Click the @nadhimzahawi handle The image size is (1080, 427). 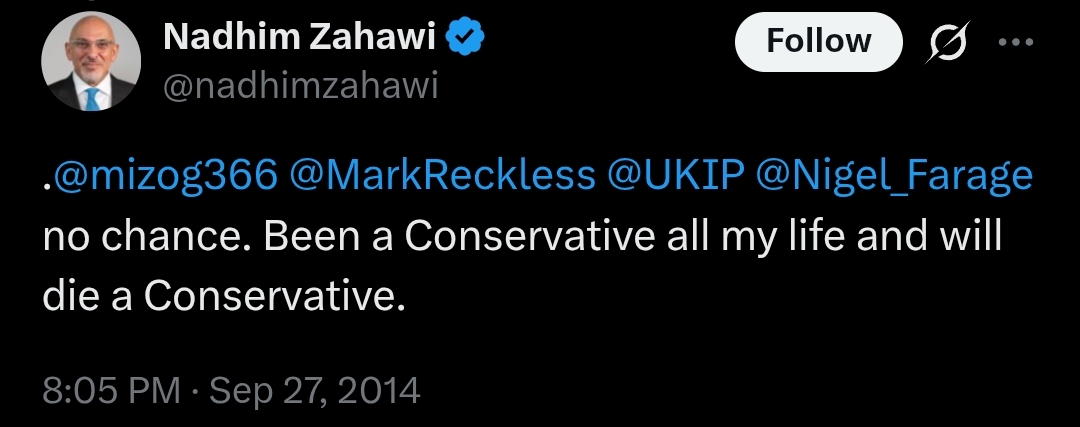[300, 87]
